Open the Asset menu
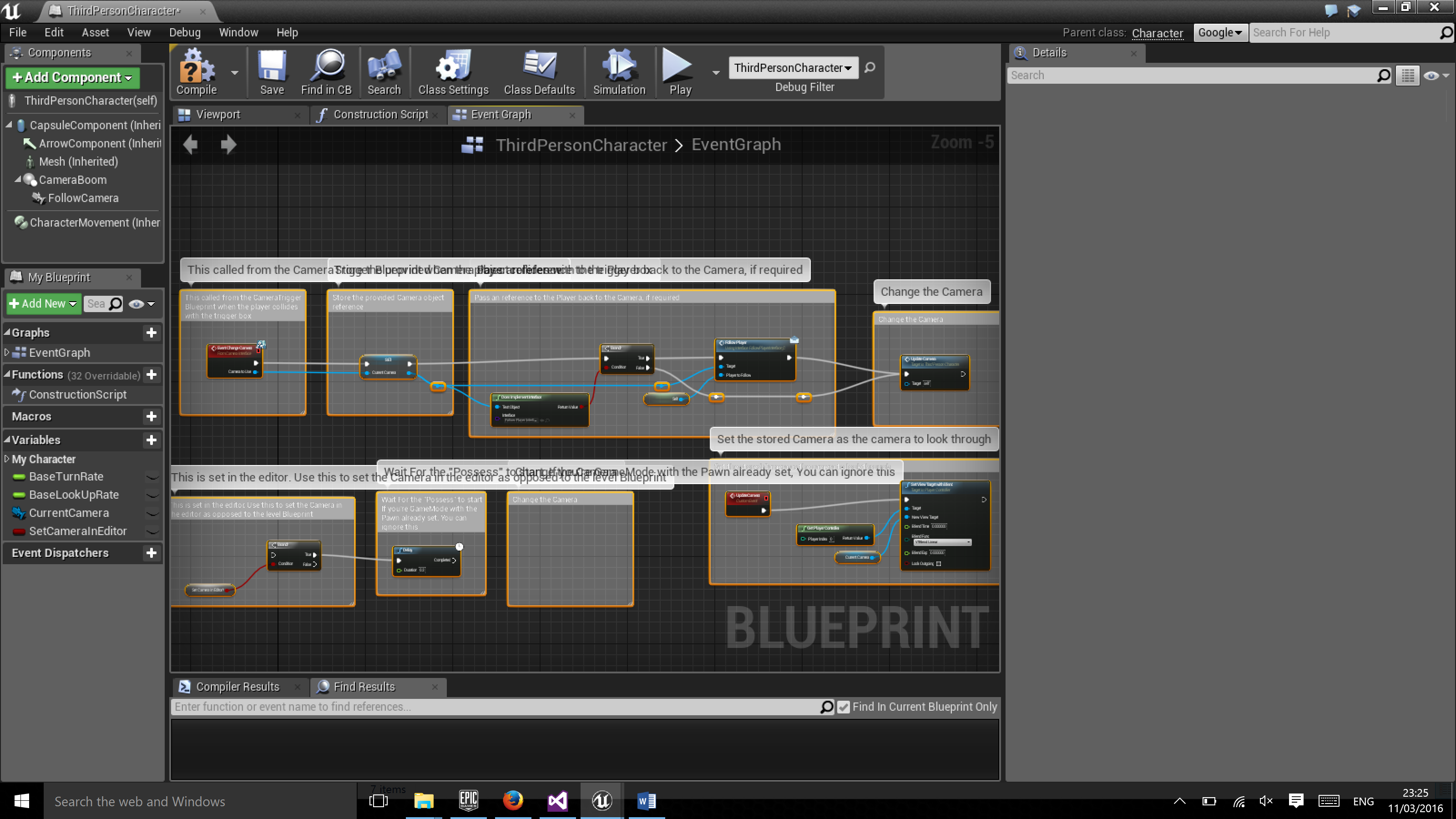Viewport: 1456px width, 819px height. (95, 32)
